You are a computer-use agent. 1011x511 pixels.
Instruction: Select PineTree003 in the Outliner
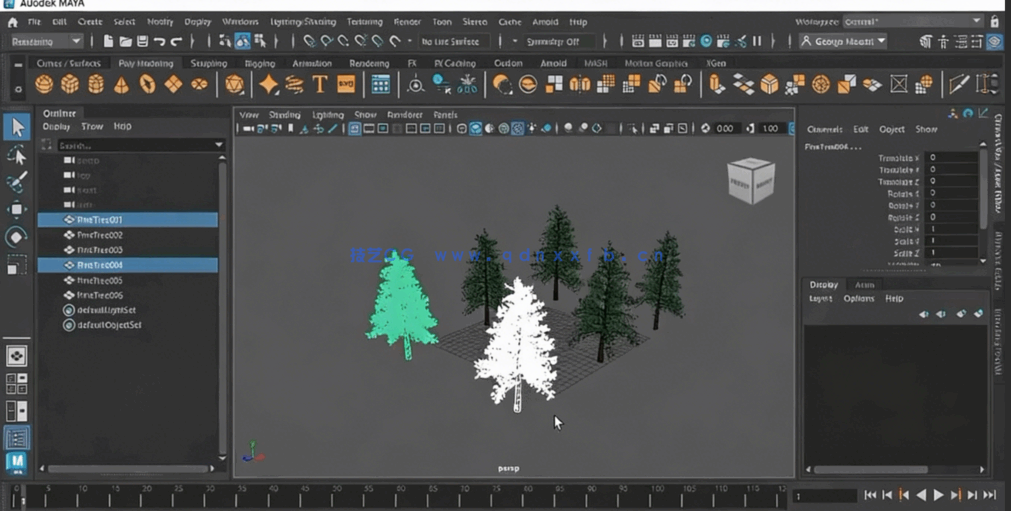[100, 250]
